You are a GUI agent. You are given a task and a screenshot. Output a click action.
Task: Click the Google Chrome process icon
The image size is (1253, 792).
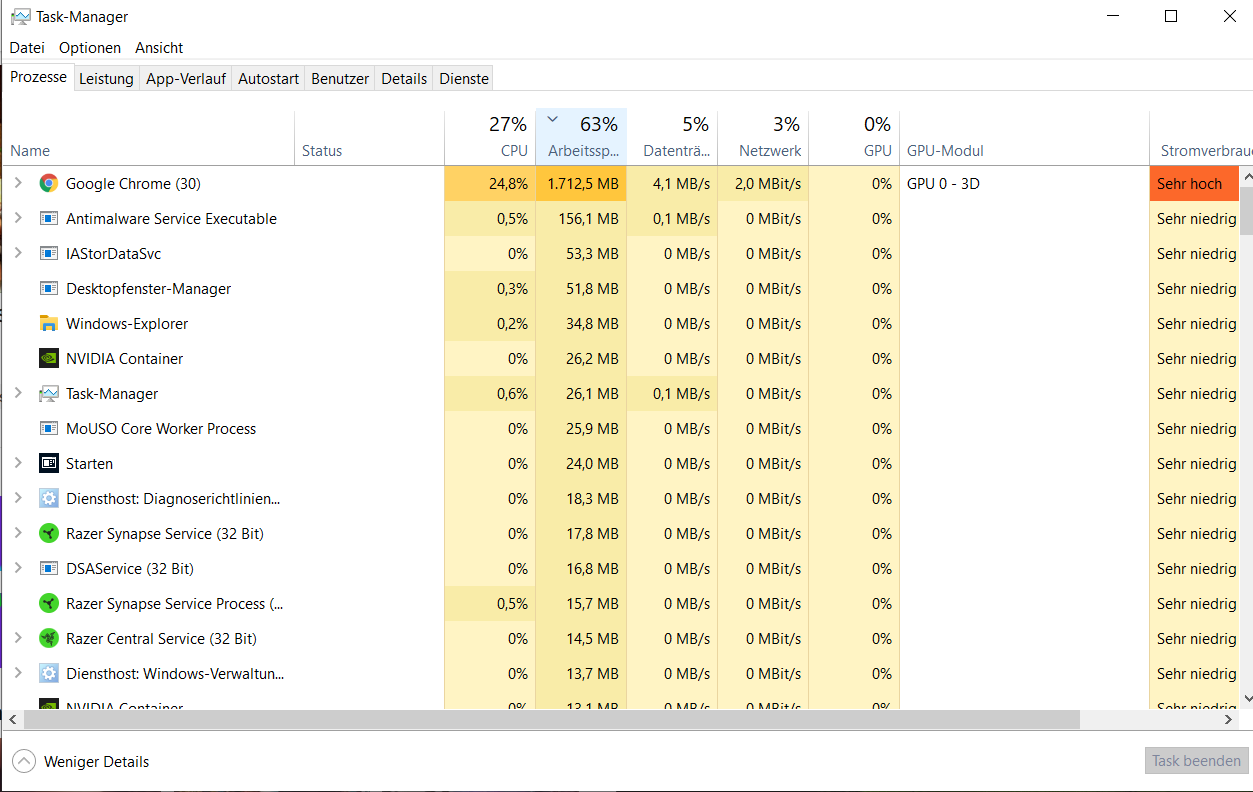point(48,183)
